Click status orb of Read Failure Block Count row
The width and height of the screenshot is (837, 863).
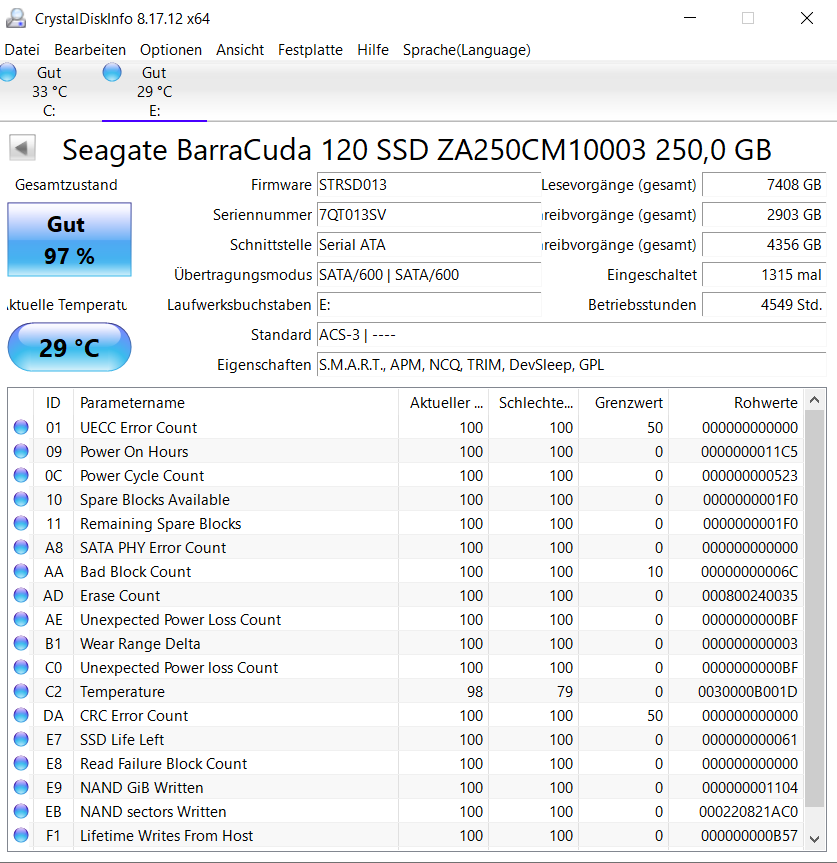pos(21,763)
